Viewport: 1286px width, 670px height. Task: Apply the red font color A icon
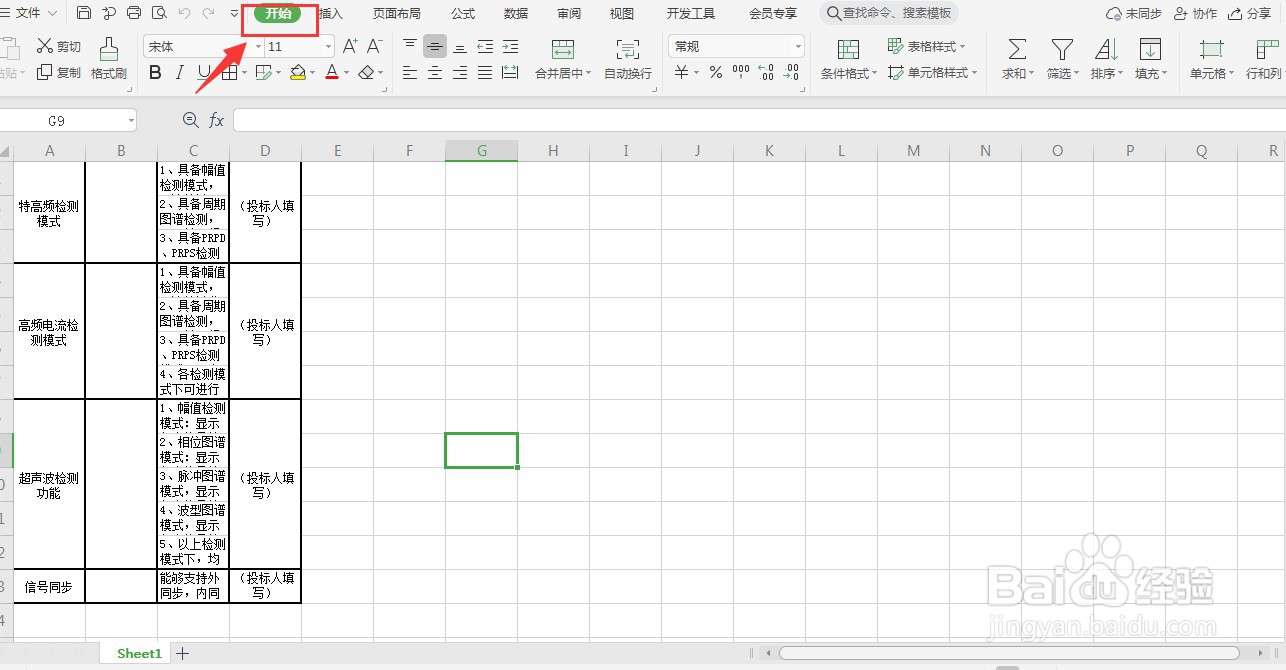(x=332, y=72)
